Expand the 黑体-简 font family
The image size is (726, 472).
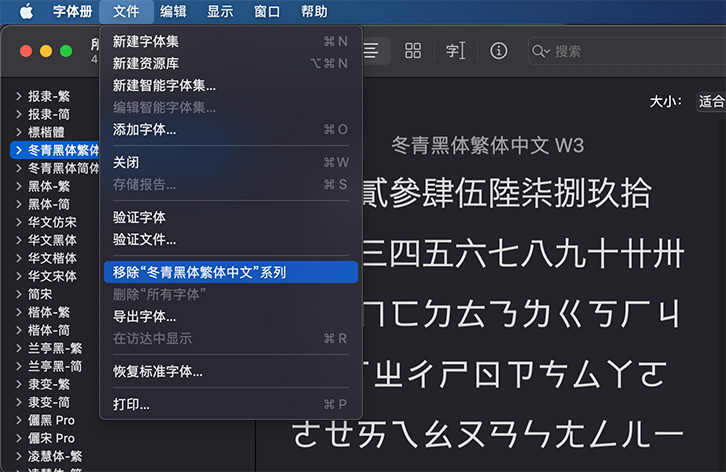pyautogui.click(x=19, y=204)
